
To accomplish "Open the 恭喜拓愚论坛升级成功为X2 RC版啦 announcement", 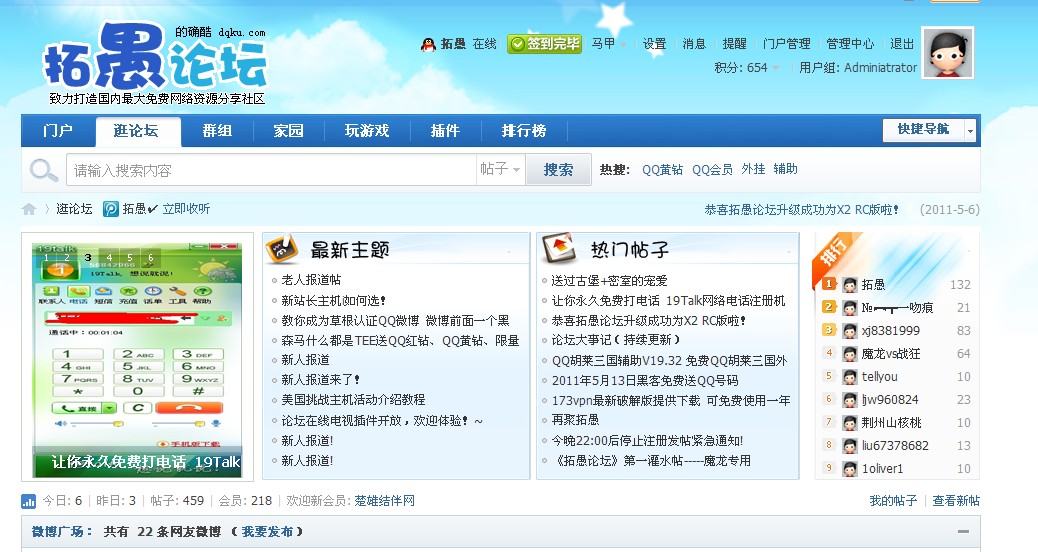I will 802,210.
